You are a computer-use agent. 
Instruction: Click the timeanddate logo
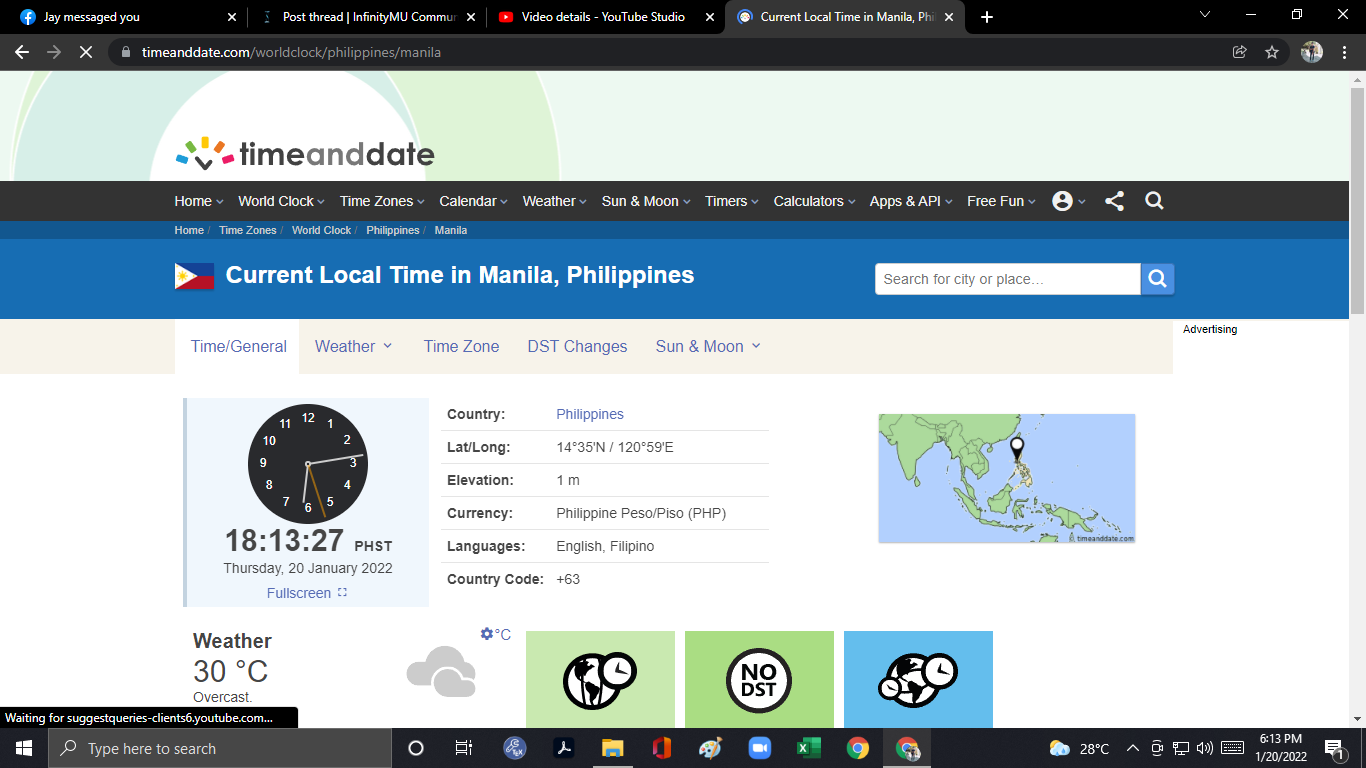pos(305,154)
